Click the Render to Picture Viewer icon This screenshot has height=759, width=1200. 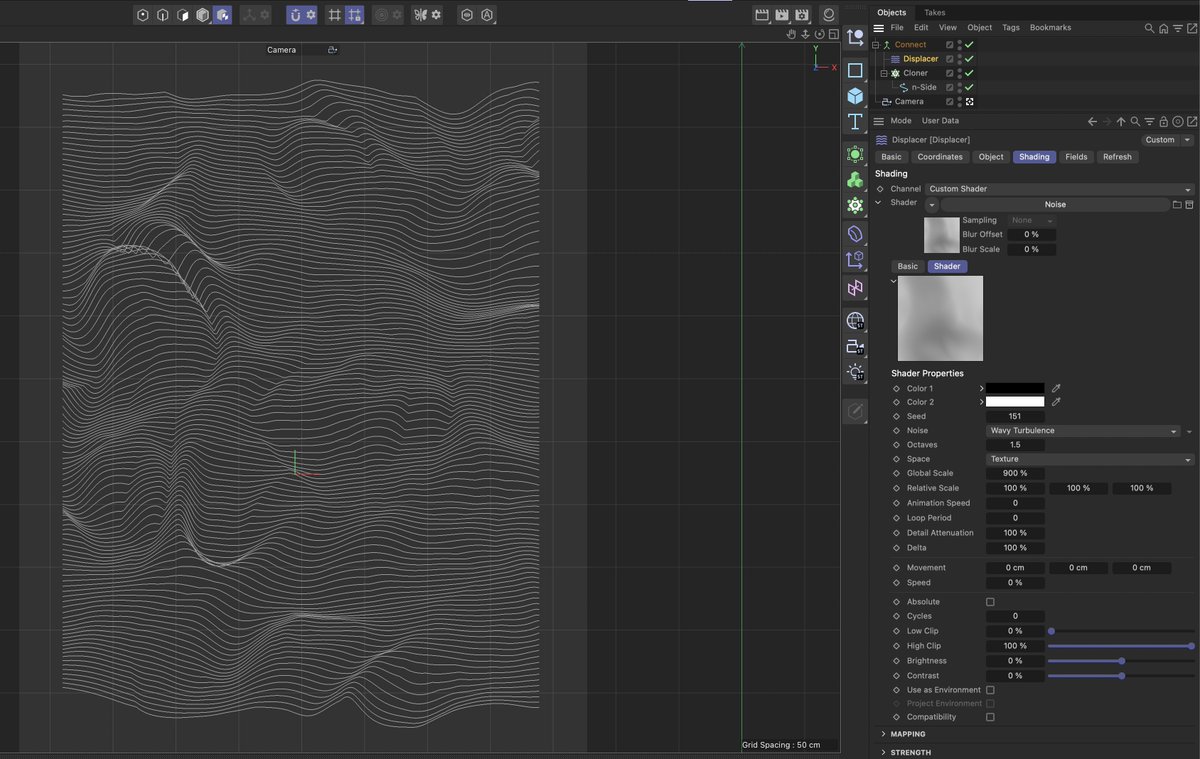tap(782, 15)
